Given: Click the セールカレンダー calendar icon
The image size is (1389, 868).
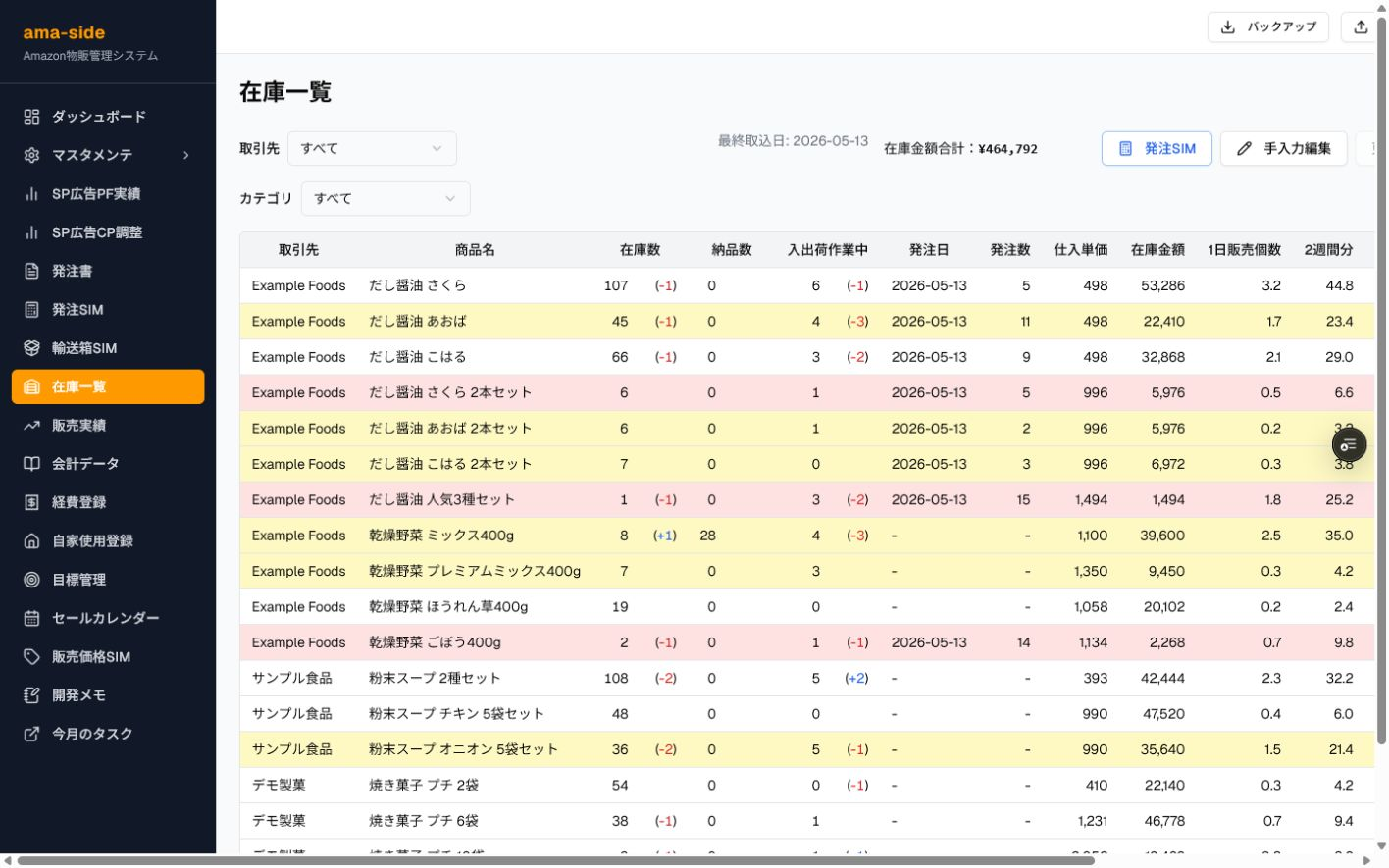Looking at the screenshot, I should tap(31, 618).
